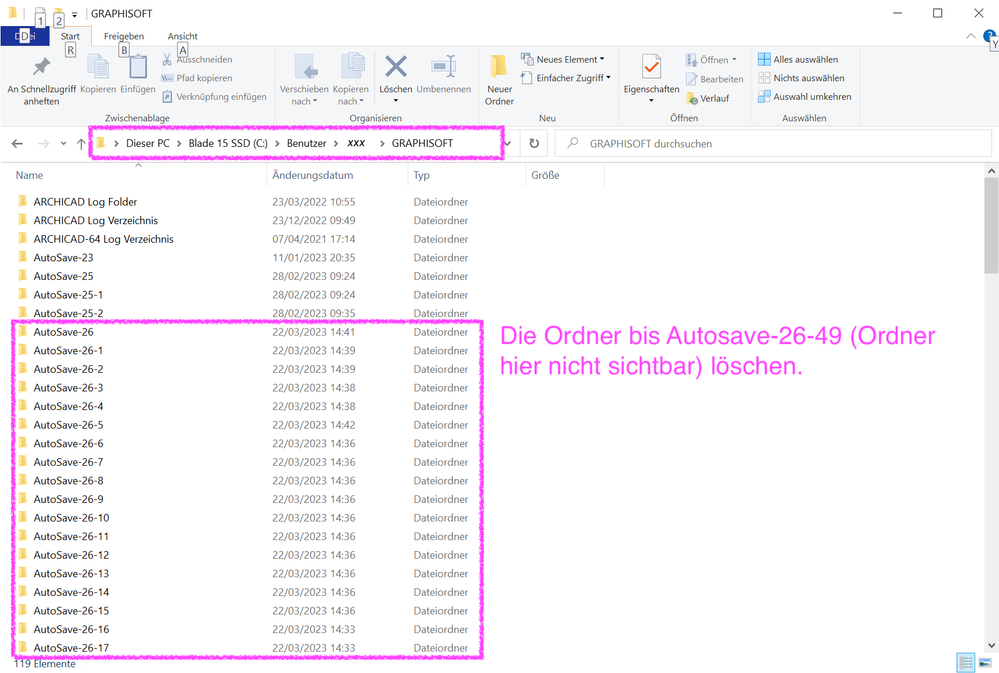Image resolution: width=999 pixels, height=673 pixels.
Task: Open the Datei file tab
Action: tap(25, 36)
